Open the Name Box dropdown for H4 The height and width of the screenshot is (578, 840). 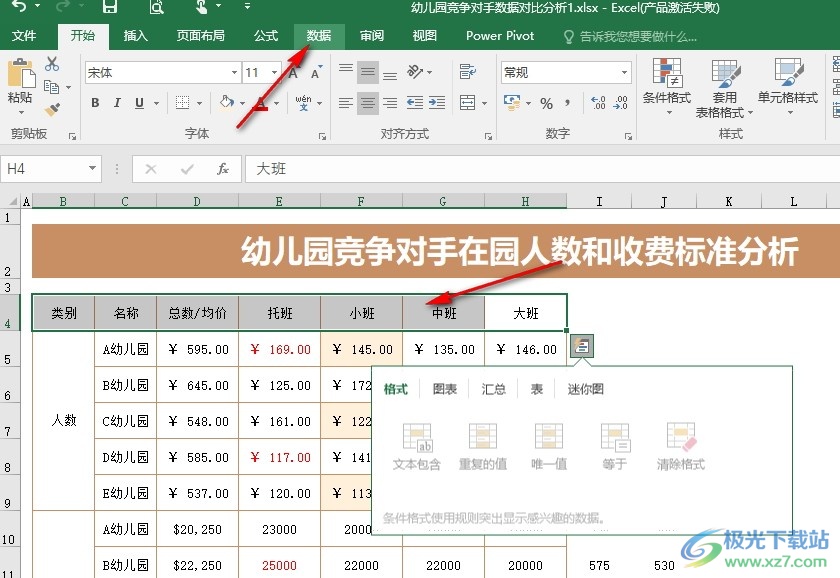[93, 169]
